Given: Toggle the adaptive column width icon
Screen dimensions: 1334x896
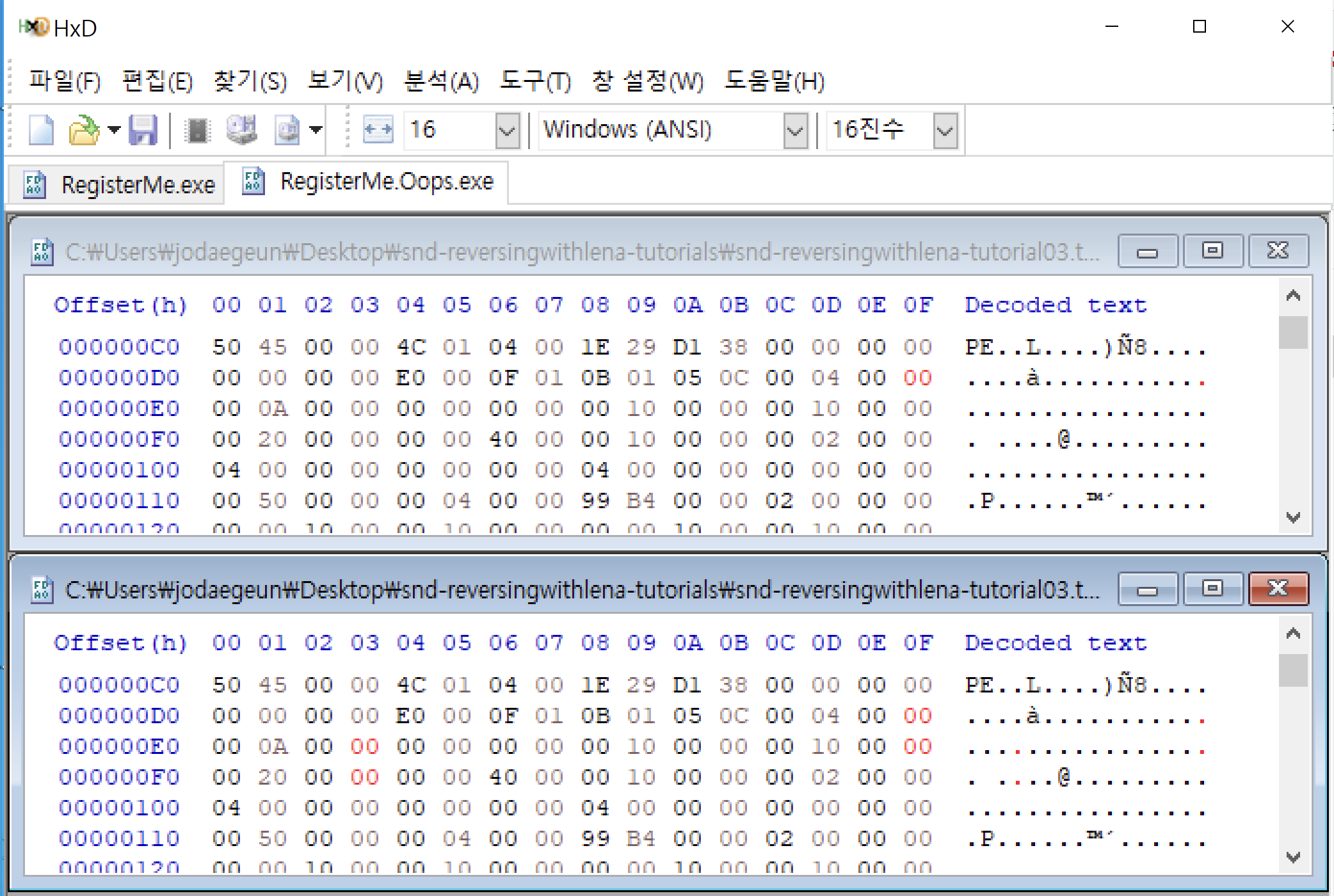Looking at the screenshot, I should 378,131.
